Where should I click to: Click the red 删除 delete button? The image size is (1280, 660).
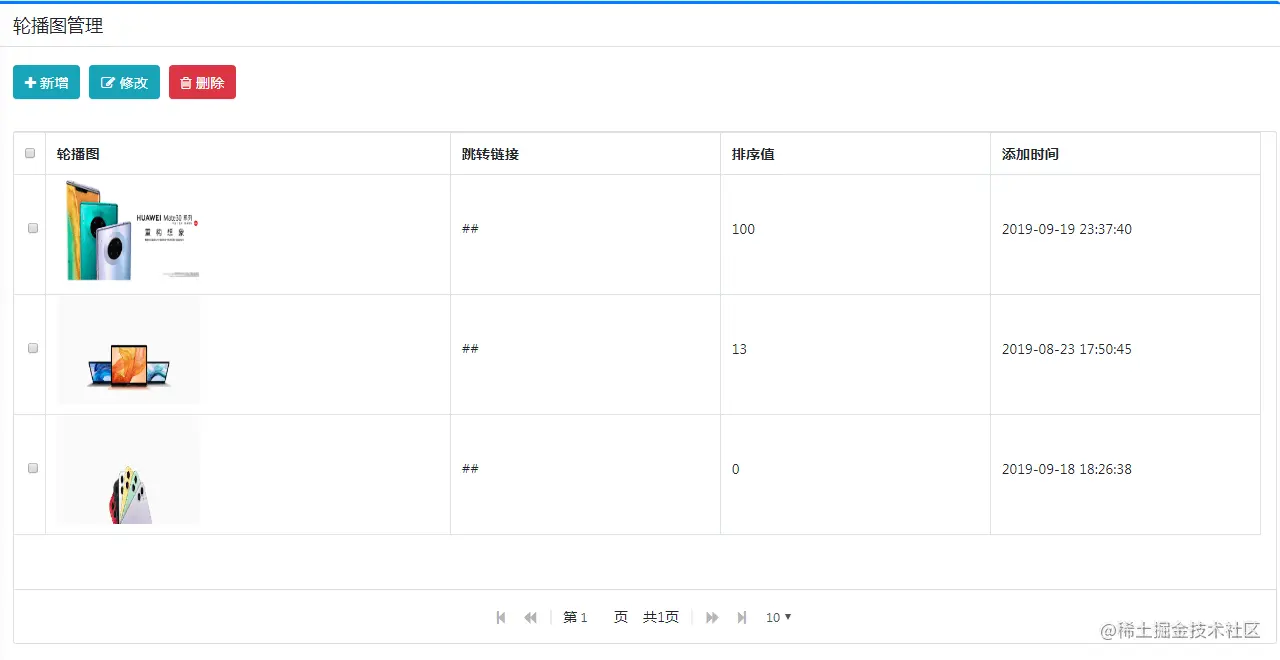(202, 83)
